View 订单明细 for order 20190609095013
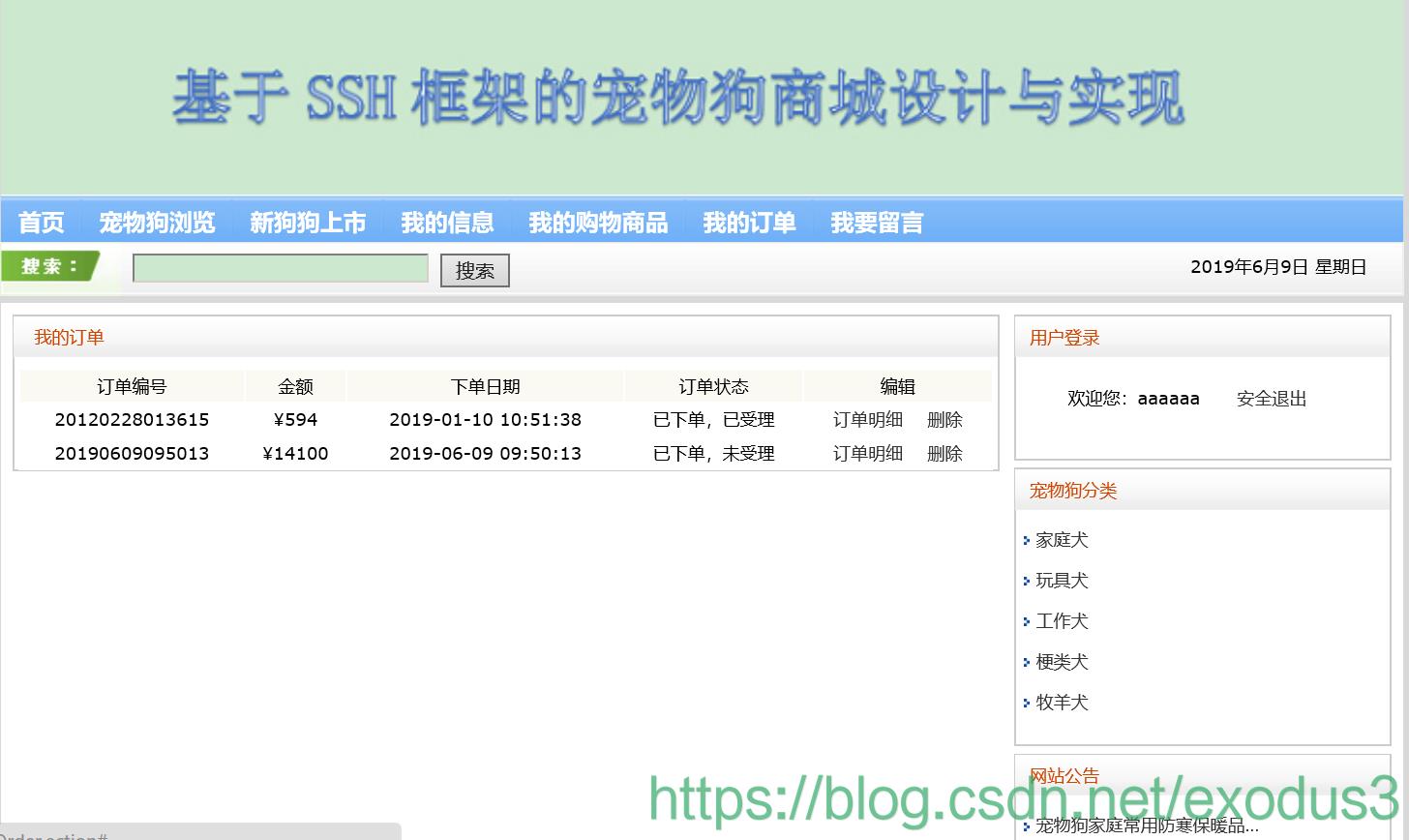Viewport: 1409px width, 840px height. [868, 454]
